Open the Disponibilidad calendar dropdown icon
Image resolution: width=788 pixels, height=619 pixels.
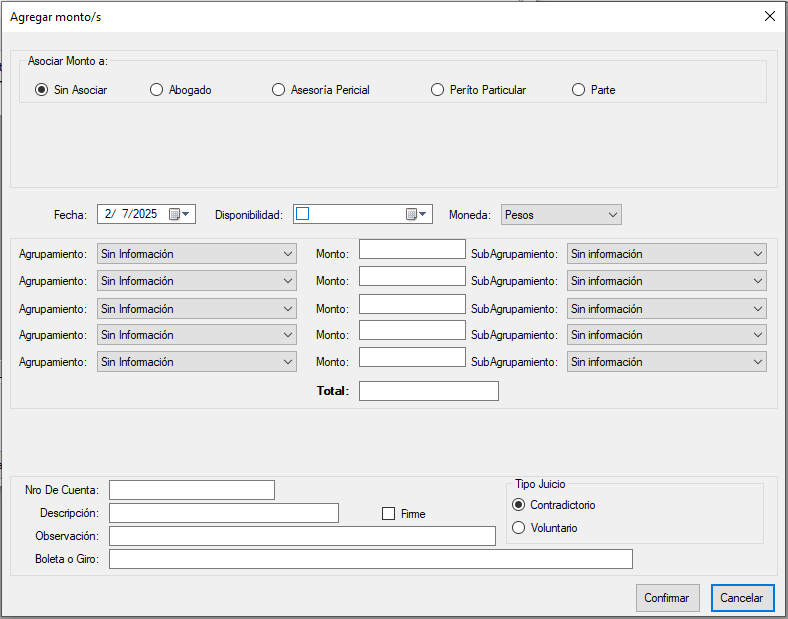[x=416, y=214]
